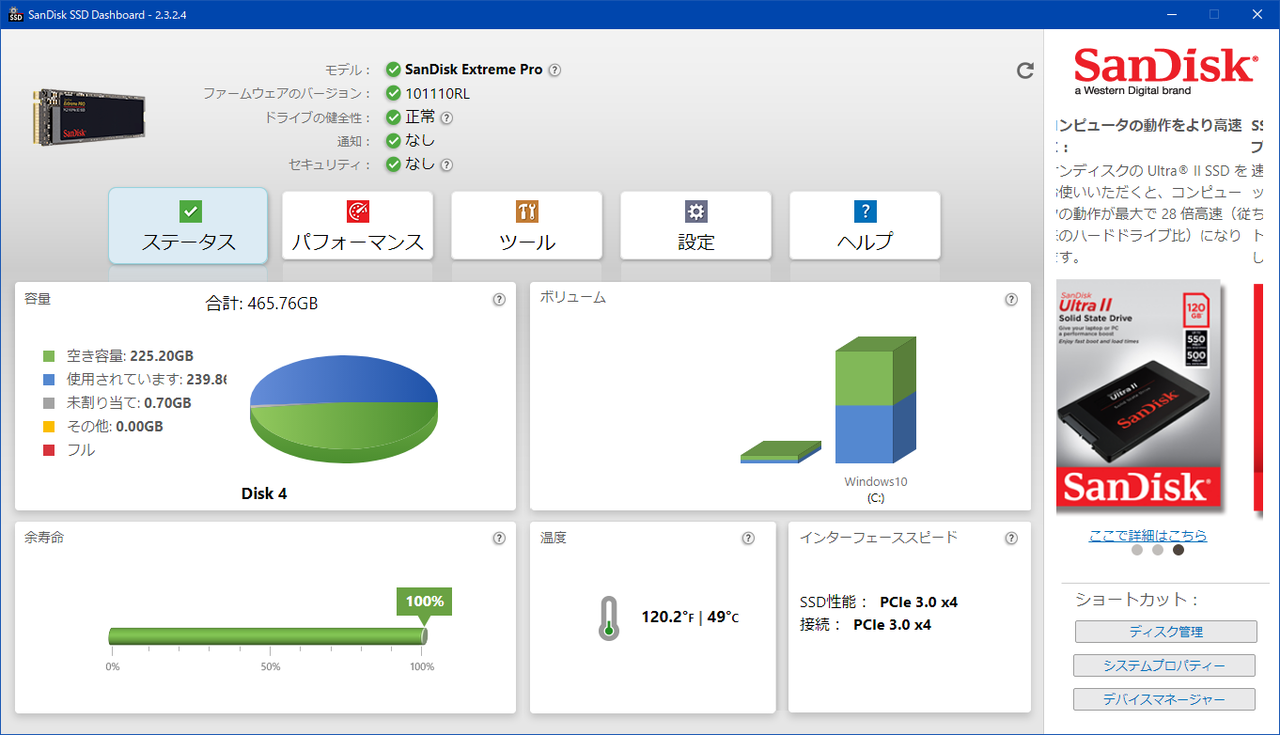Click the SSD性能 PCIe 3.0 x4 text

pos(879,602)
